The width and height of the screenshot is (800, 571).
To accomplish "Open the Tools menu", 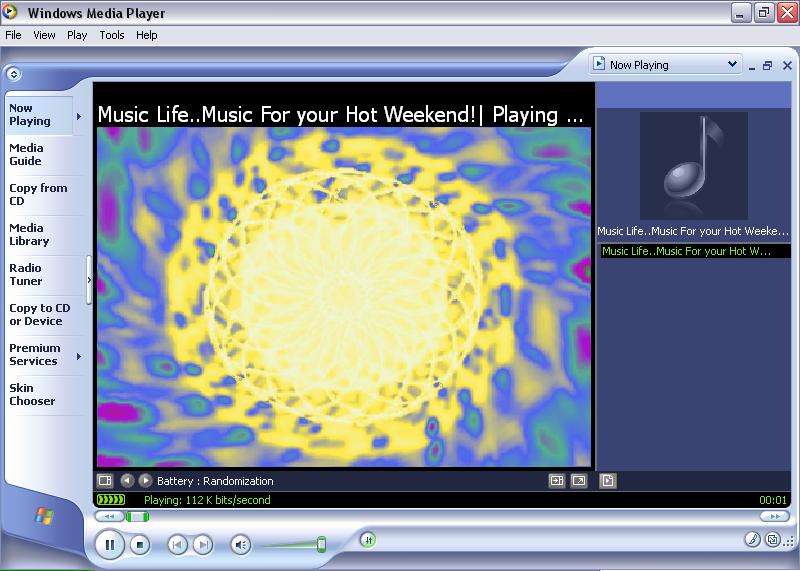I will click(x=112, y=35).
